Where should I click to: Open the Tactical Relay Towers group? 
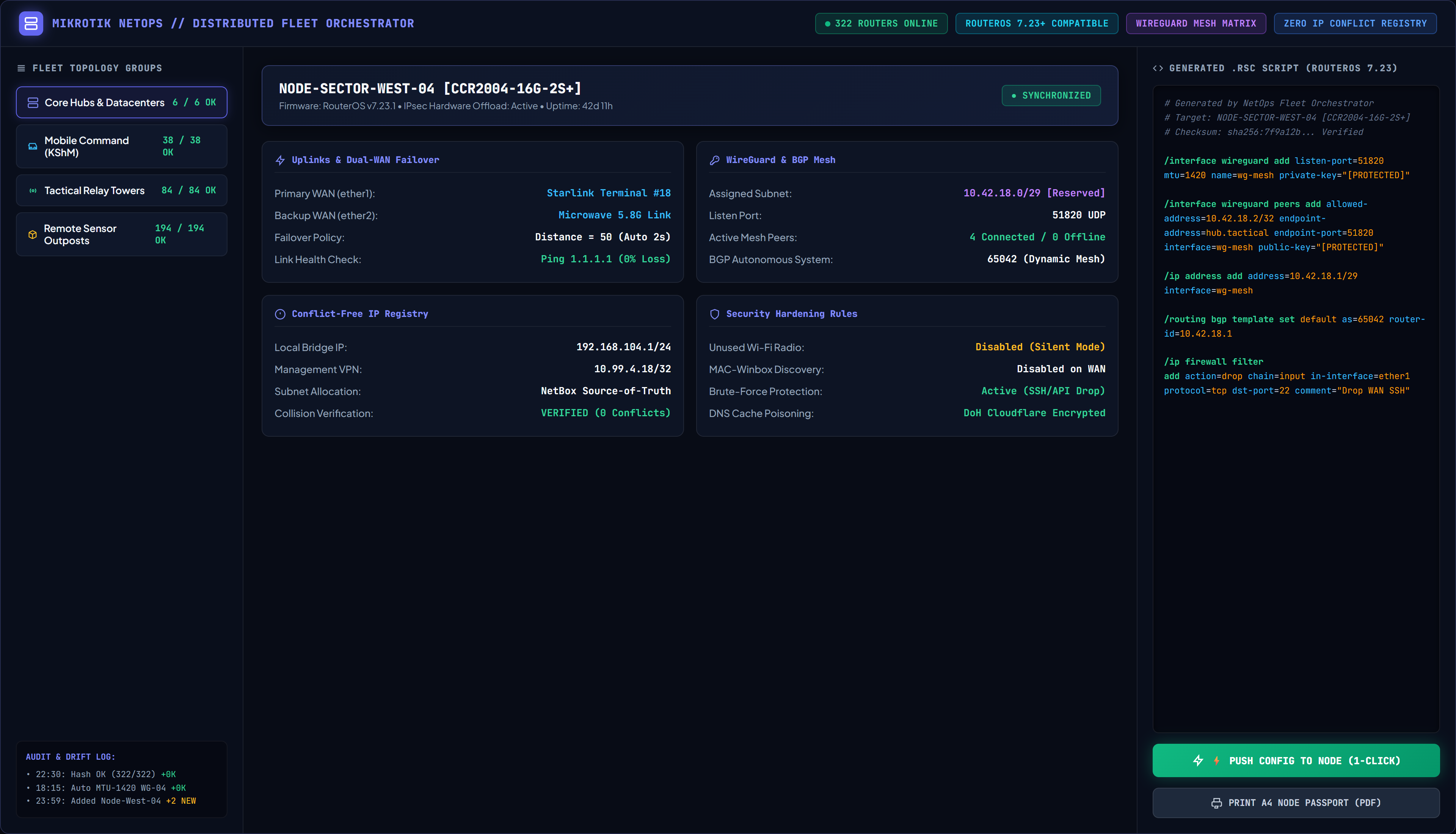(x=121, y=191)
